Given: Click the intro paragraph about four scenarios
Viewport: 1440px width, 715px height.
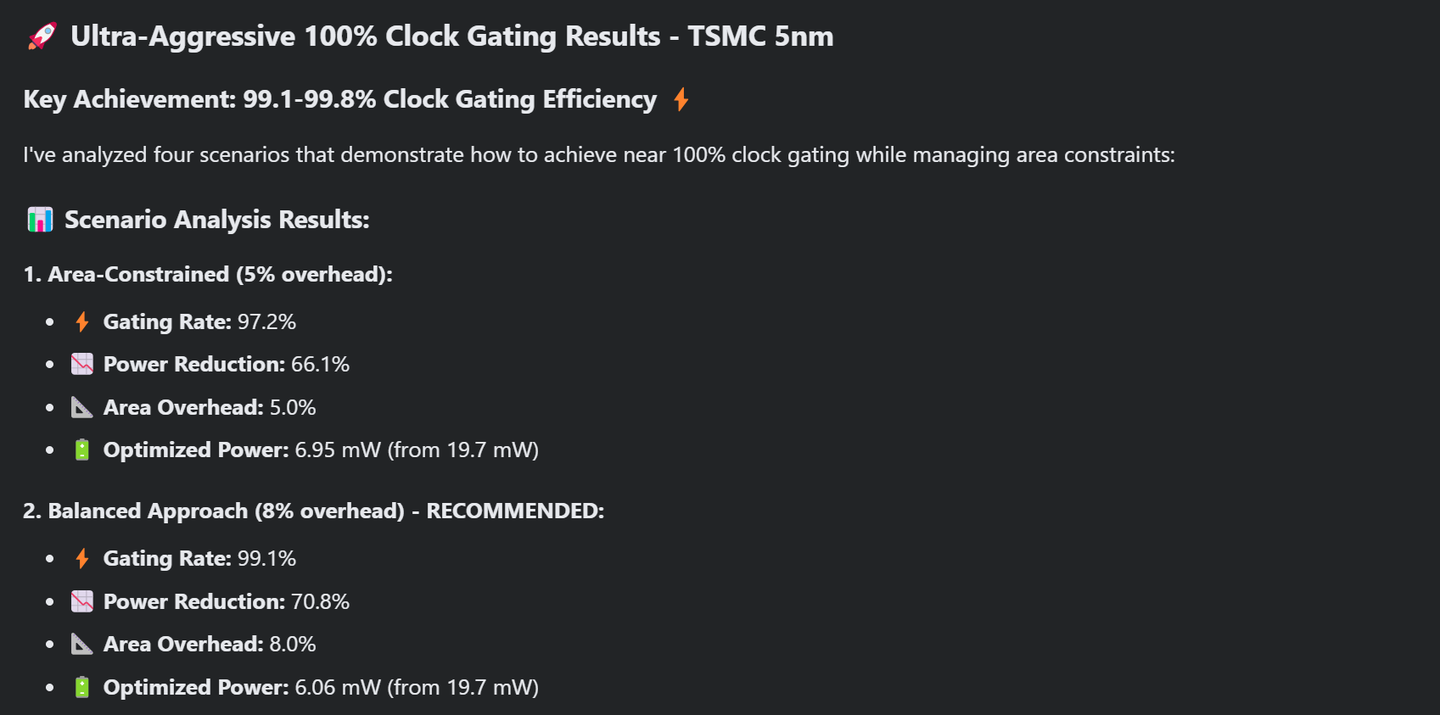Looking at the screenshot, I should tap(598, 155).
